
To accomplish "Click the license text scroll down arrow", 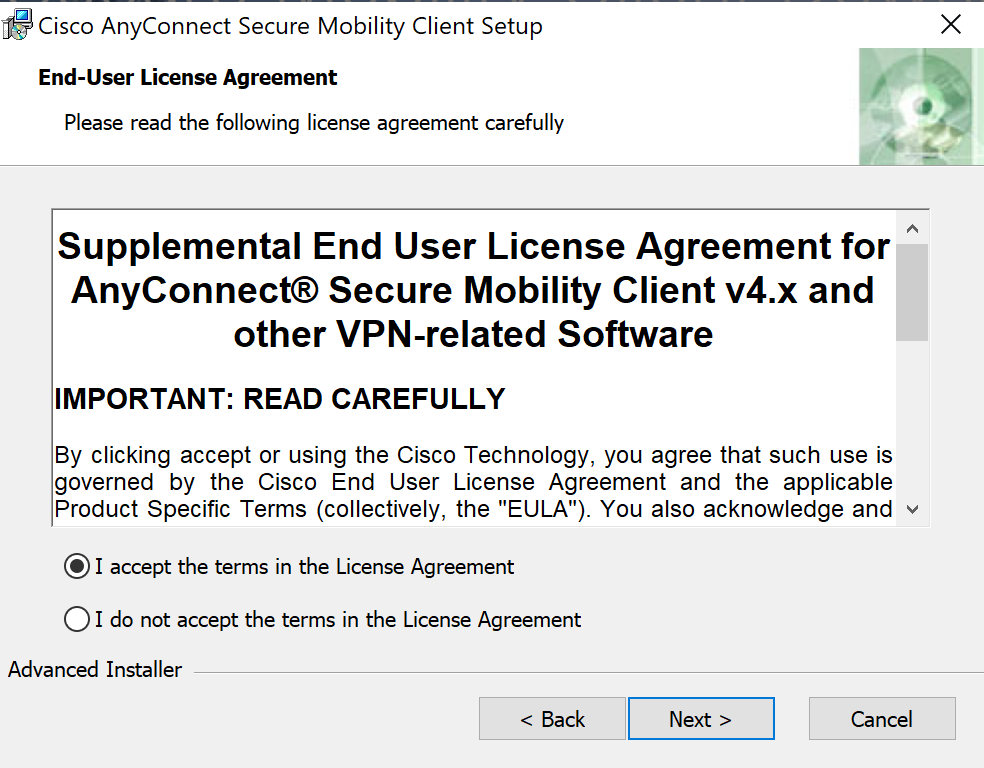I will [912, 509].
